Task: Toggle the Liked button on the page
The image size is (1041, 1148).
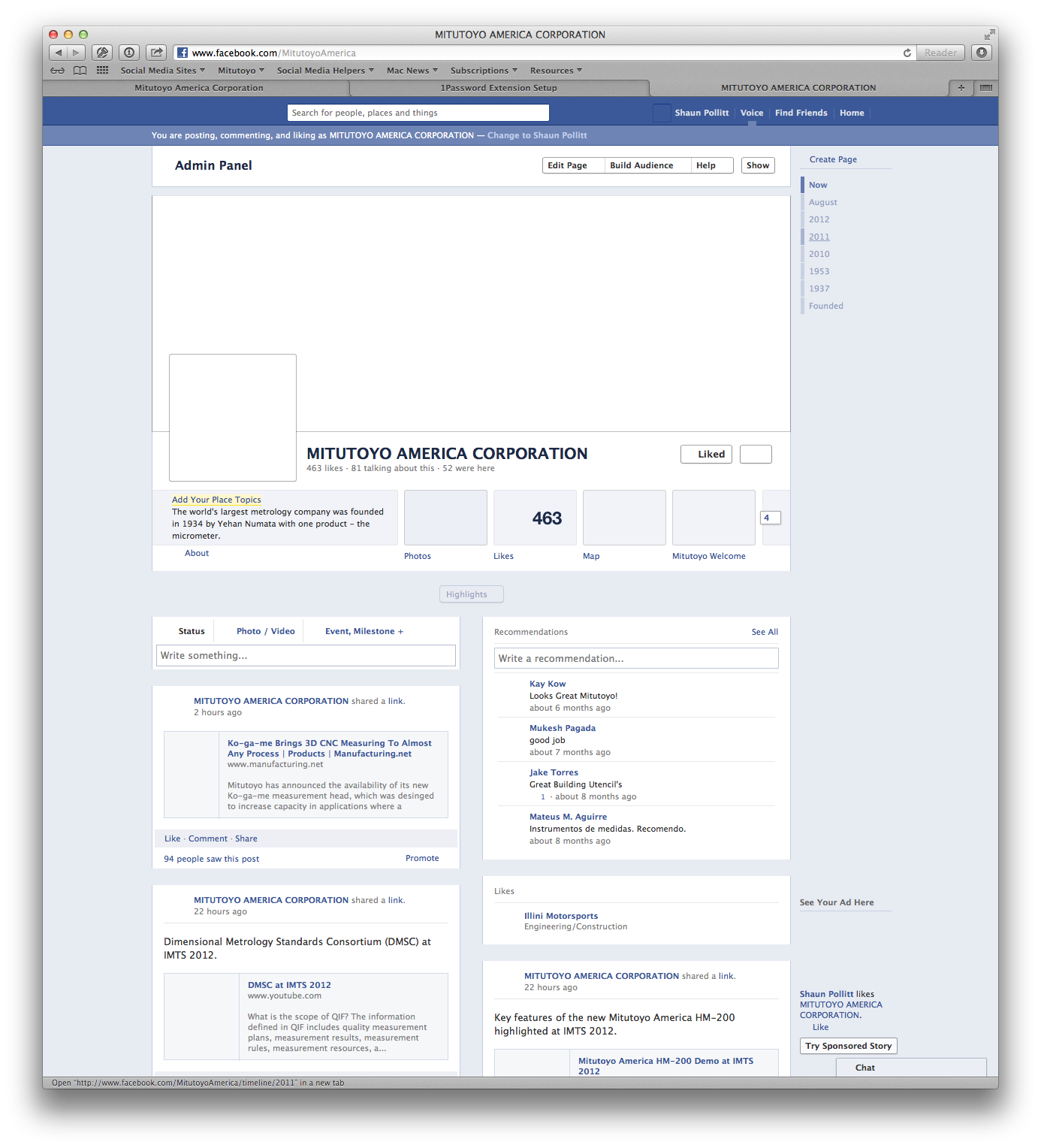Action: [706, 454]
